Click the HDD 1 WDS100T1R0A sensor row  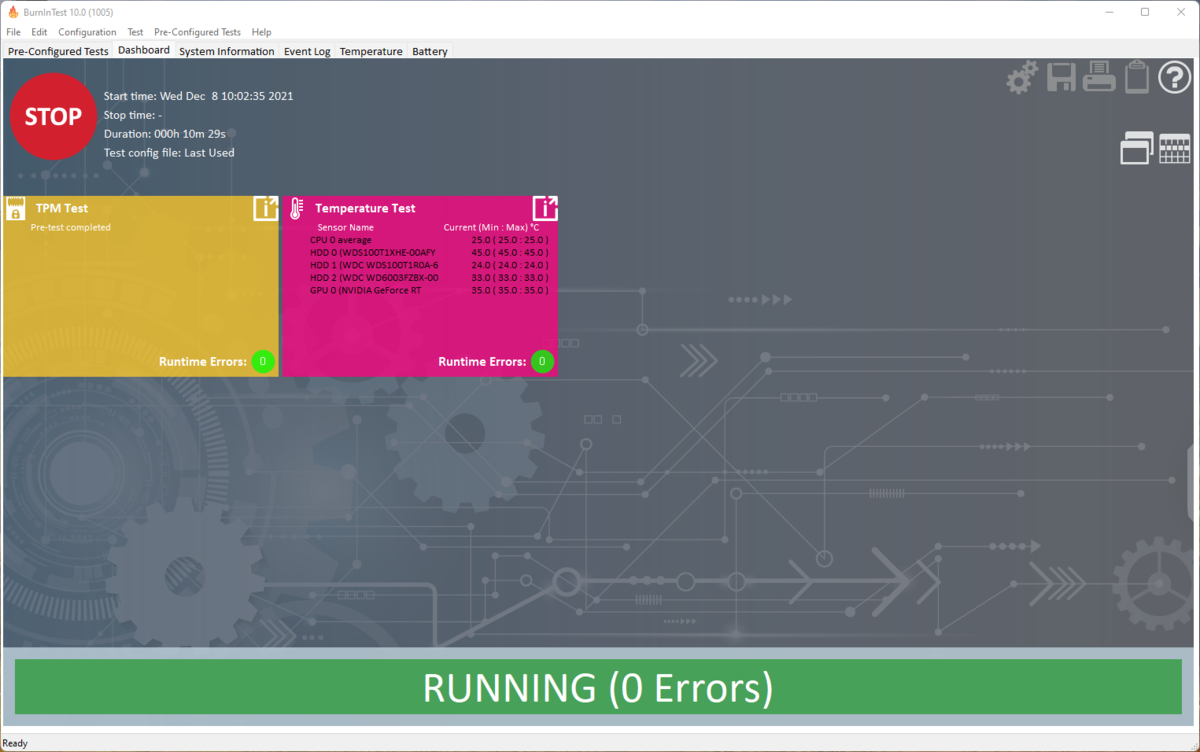click(x=429, y=265)
